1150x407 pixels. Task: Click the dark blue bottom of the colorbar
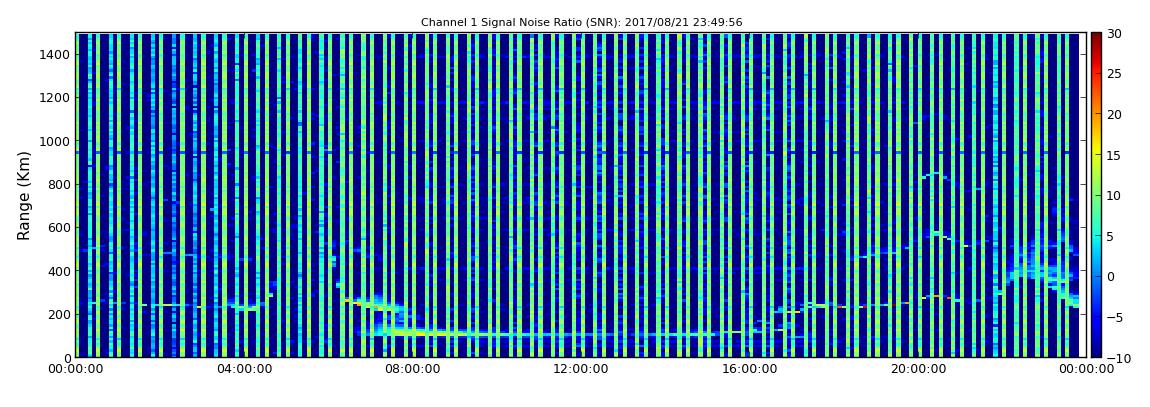coord(1096,351)
